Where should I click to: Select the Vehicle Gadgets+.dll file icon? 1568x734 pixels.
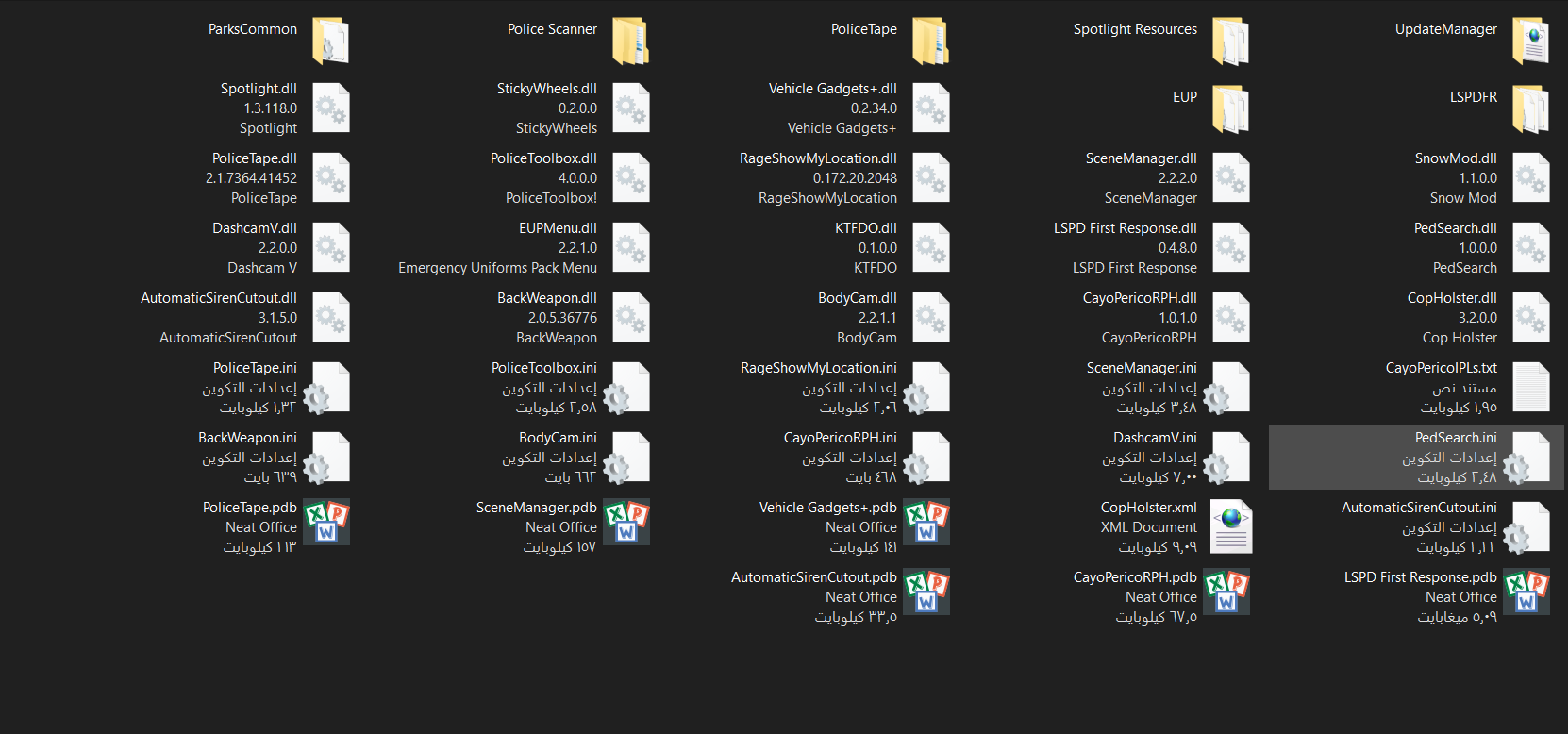(930, 108)
